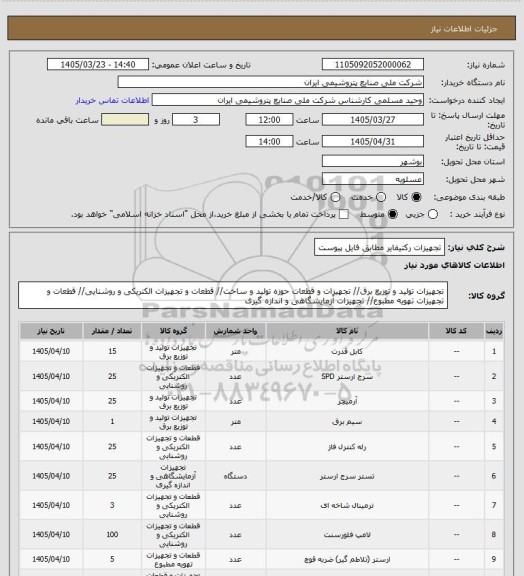
Task: Click the delivery city field عسلویه
Action: tap(373, 179)
